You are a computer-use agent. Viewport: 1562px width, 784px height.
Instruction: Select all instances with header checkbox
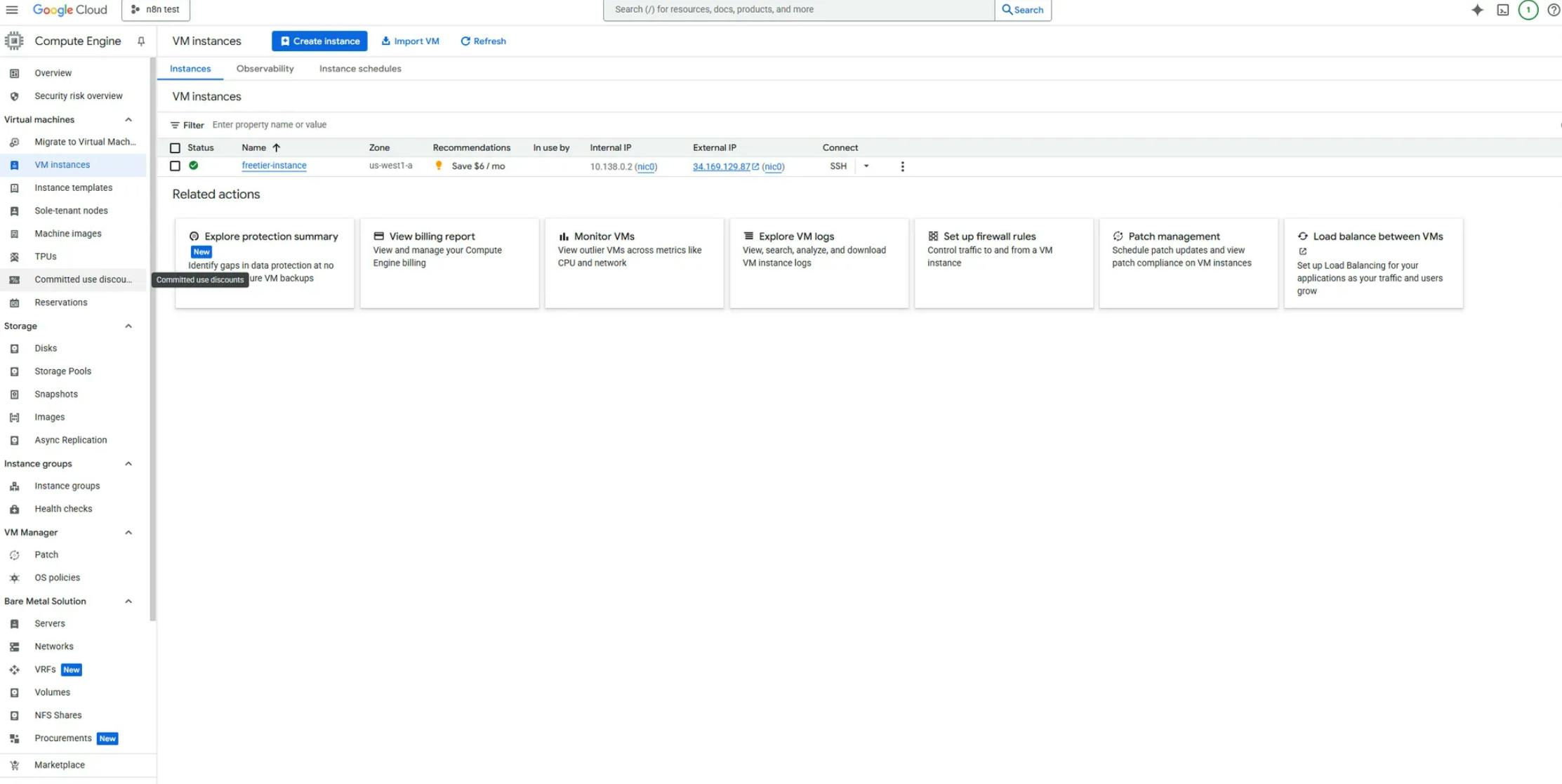pyautogui.click(x=175, y=148)
